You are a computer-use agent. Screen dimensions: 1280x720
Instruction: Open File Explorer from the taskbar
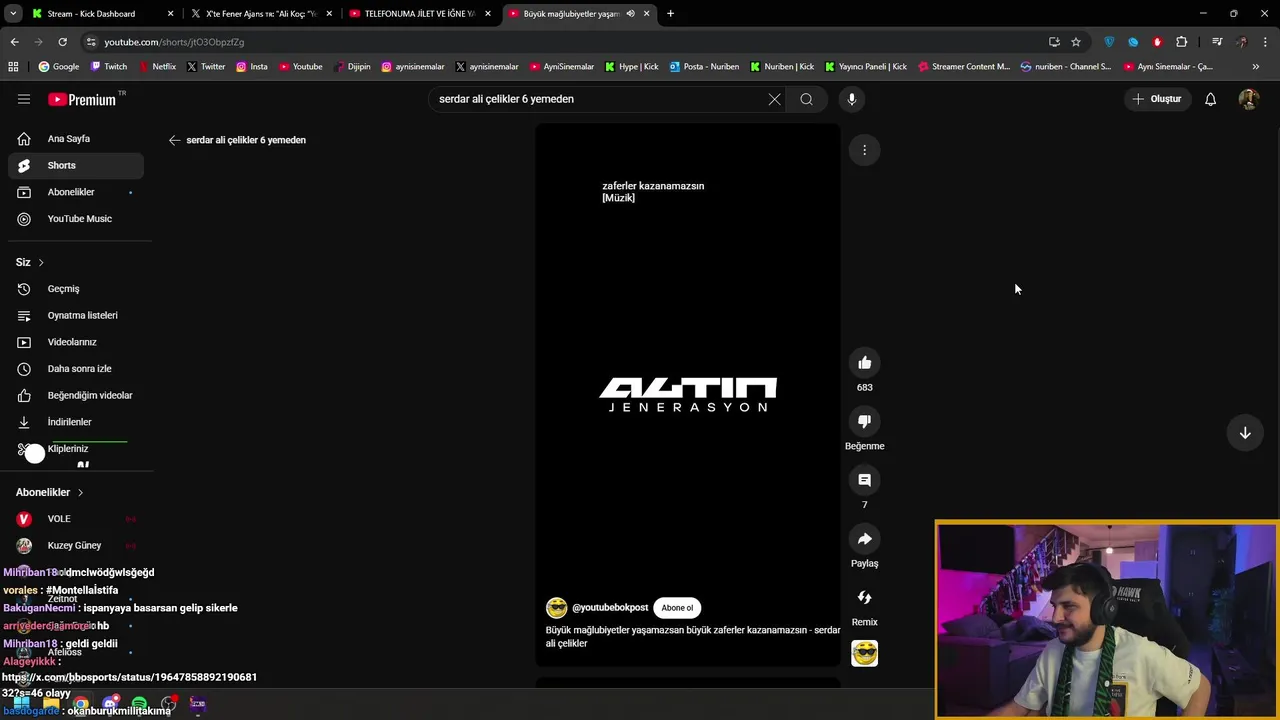pos(51,704)
